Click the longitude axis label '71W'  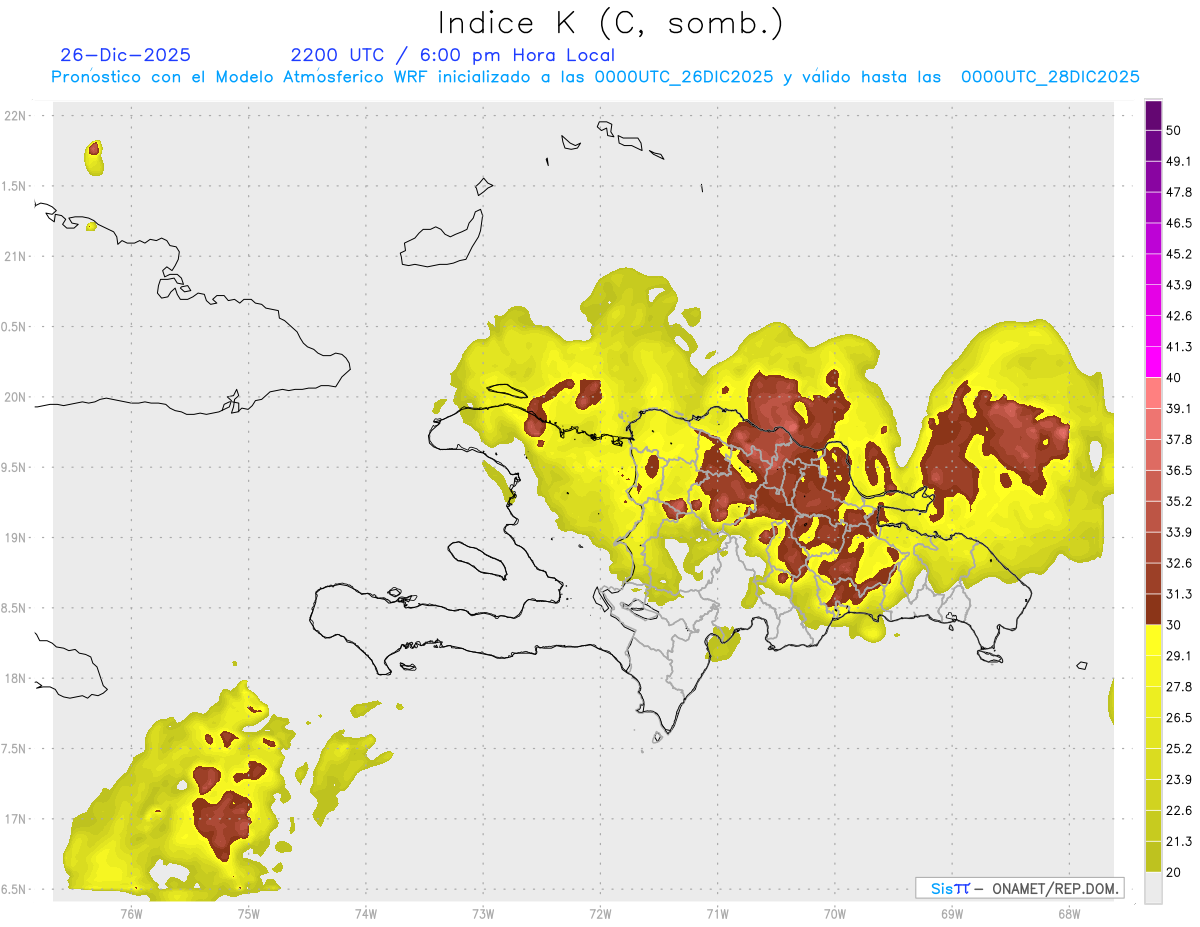point(717,913)
